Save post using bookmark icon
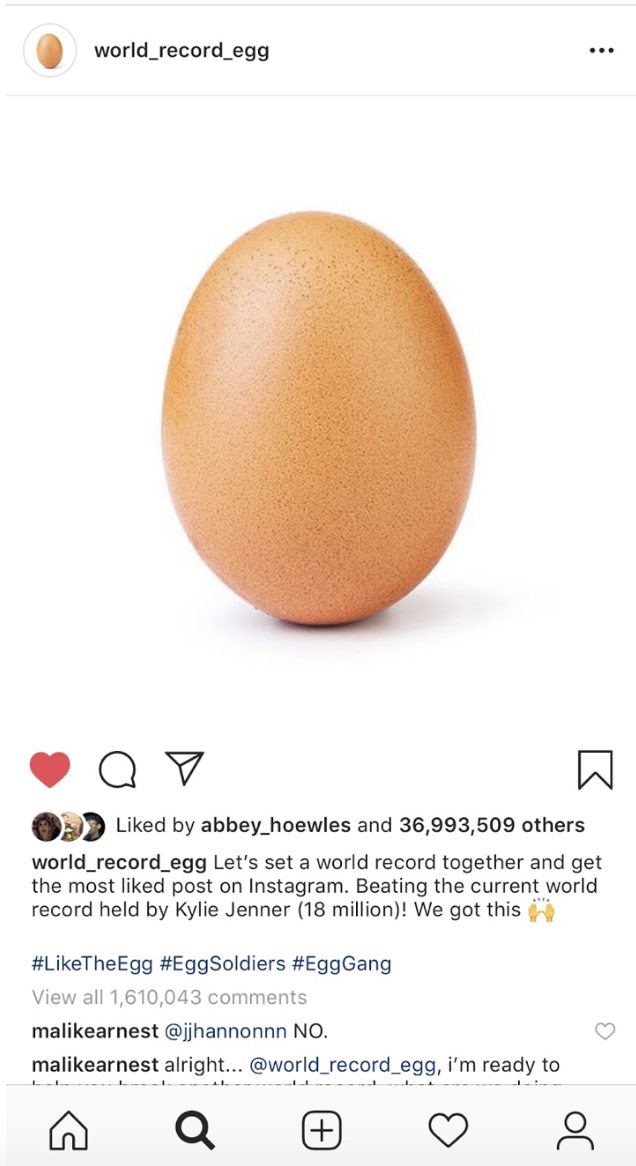The height and width of the screenshot is (1166, 636). [595, 770]
